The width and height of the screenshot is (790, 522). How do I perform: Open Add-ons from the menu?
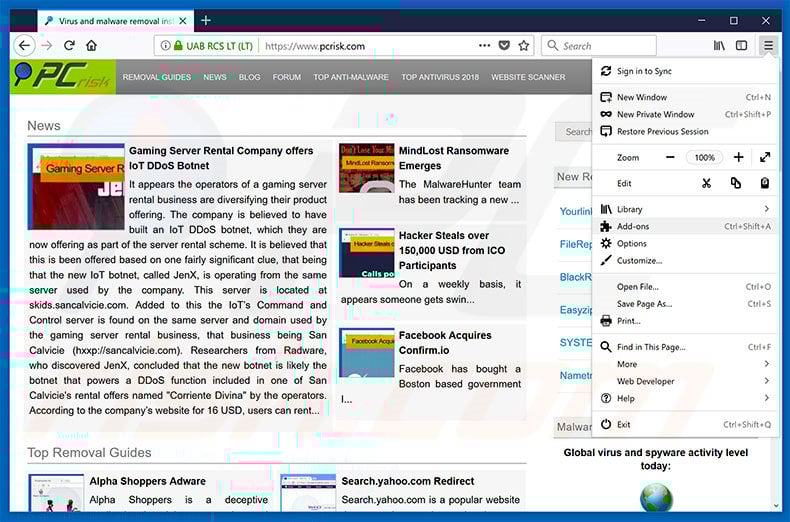[684, 226]
